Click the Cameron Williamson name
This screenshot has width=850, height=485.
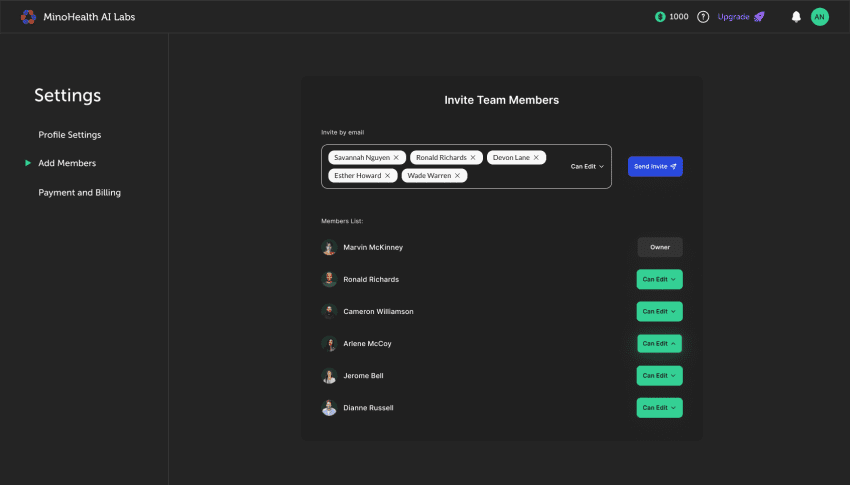(x=378, y=312)
